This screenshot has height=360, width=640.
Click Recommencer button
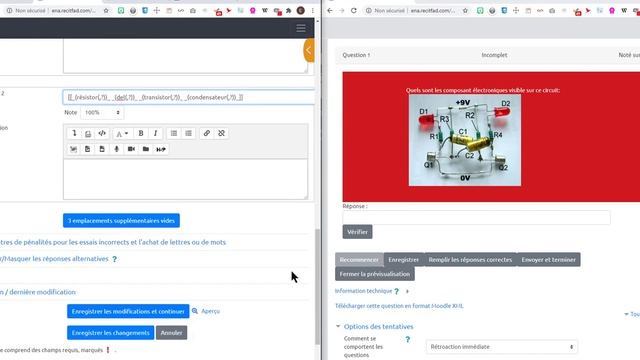click(x=359, y=260)
